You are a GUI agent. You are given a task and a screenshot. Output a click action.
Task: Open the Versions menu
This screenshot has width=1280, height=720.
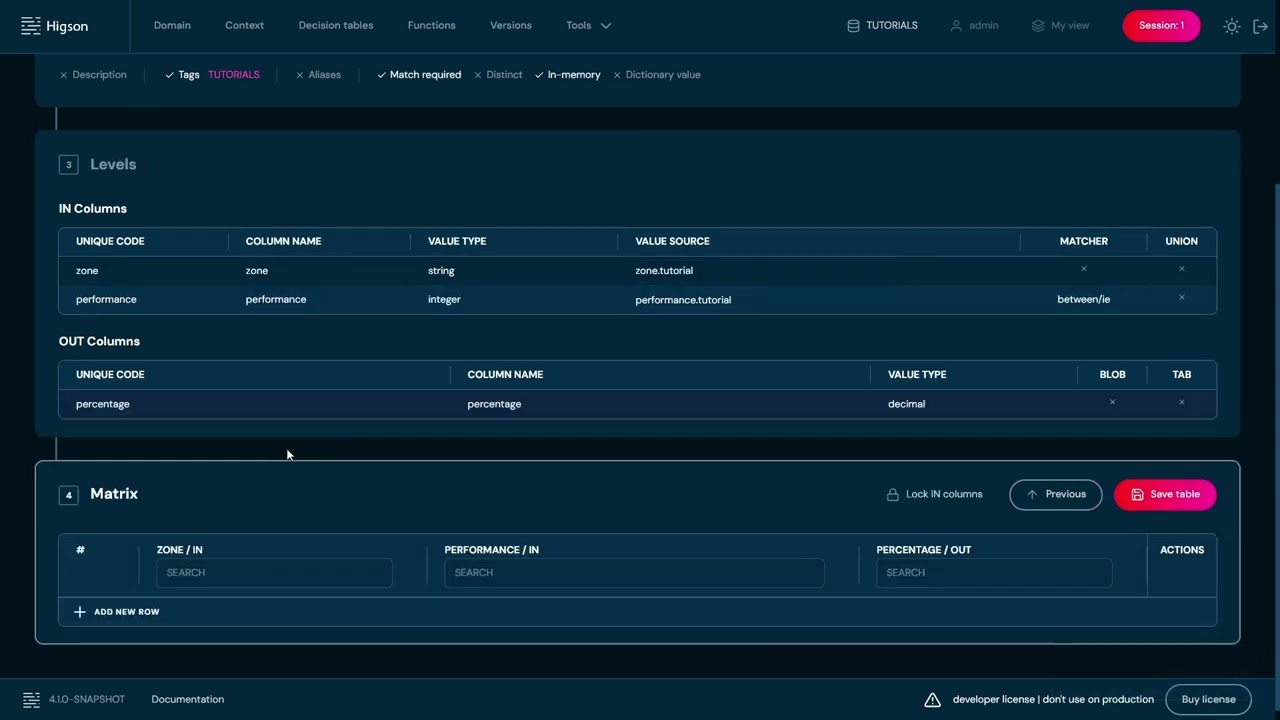511,26
